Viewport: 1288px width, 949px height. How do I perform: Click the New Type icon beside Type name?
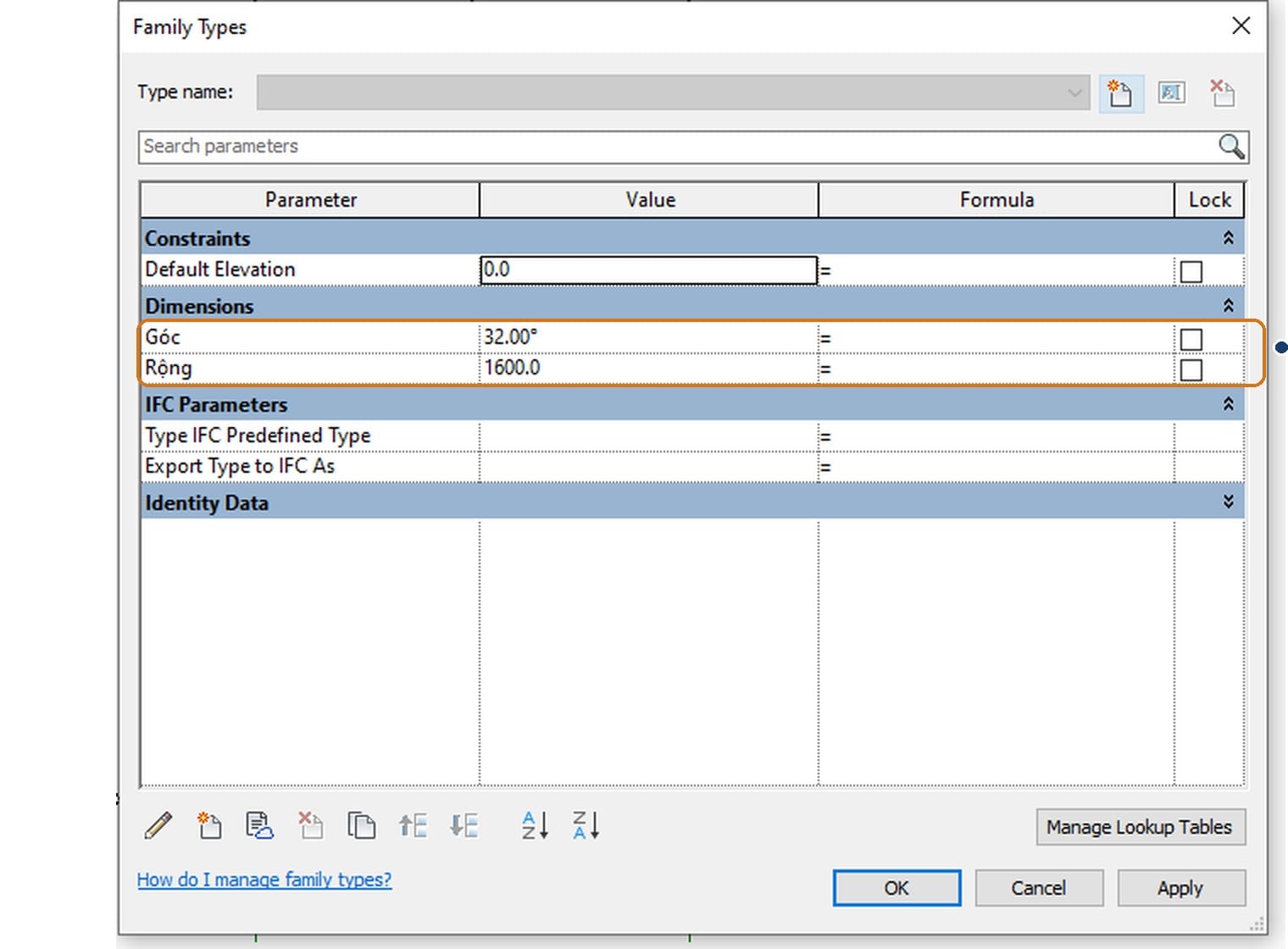tap(1120, 93)
